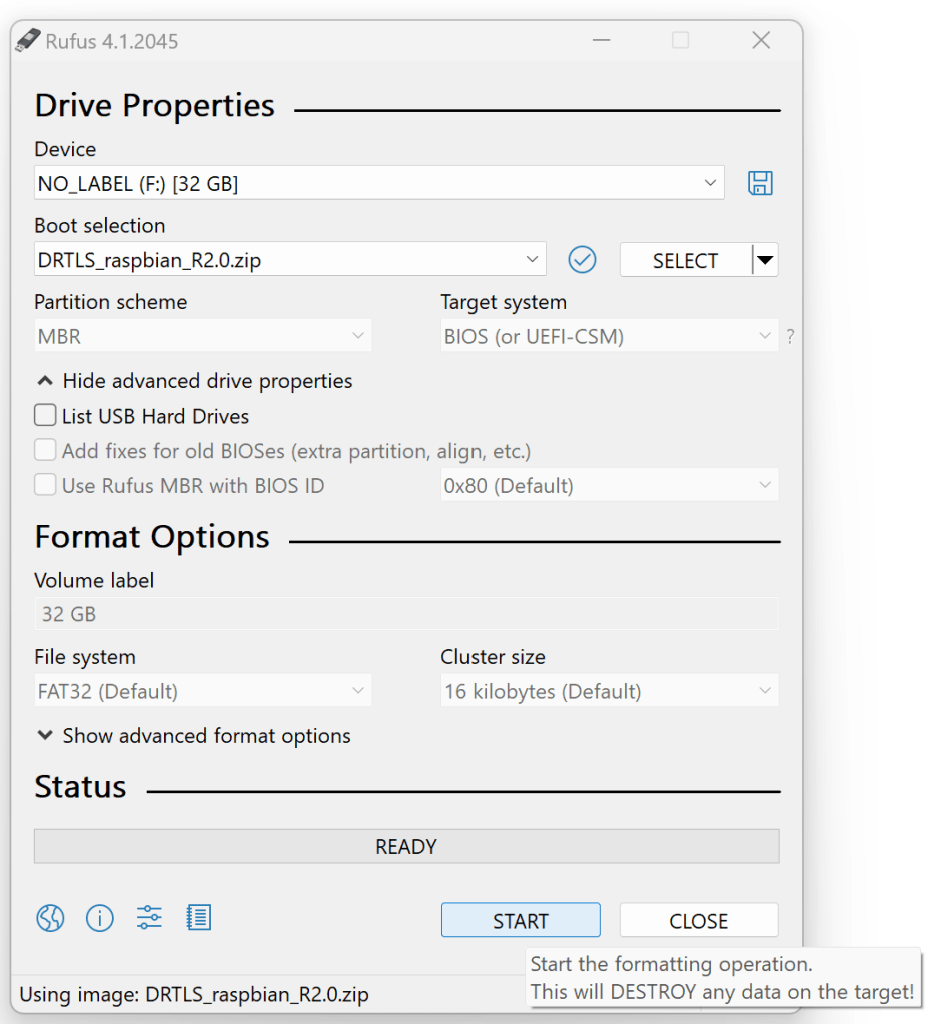Click the save drive image floppy icon
Screen dimensions: 941x1024
(760, 183)
